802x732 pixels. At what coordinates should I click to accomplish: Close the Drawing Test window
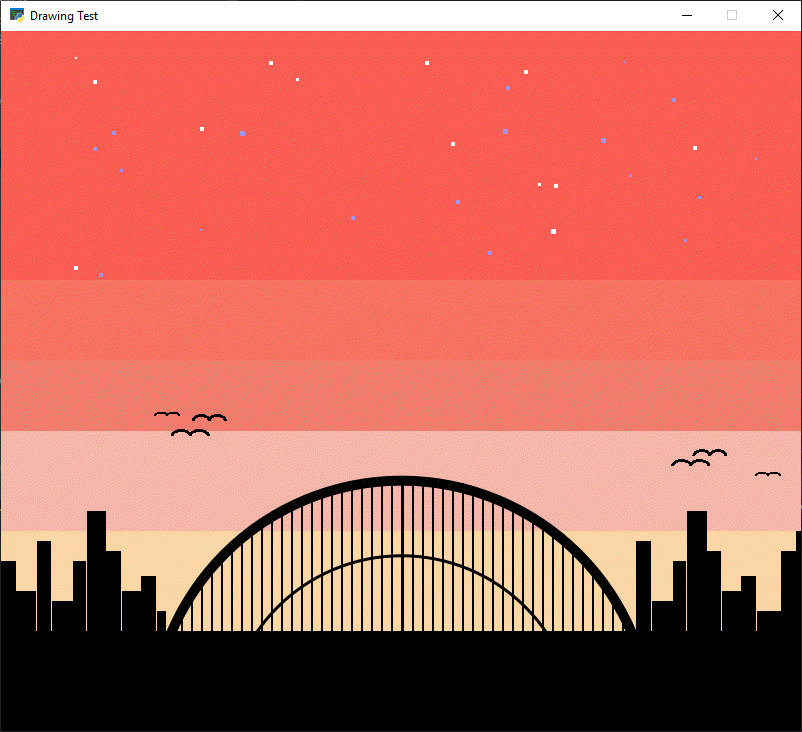click(x=777, y=16)
